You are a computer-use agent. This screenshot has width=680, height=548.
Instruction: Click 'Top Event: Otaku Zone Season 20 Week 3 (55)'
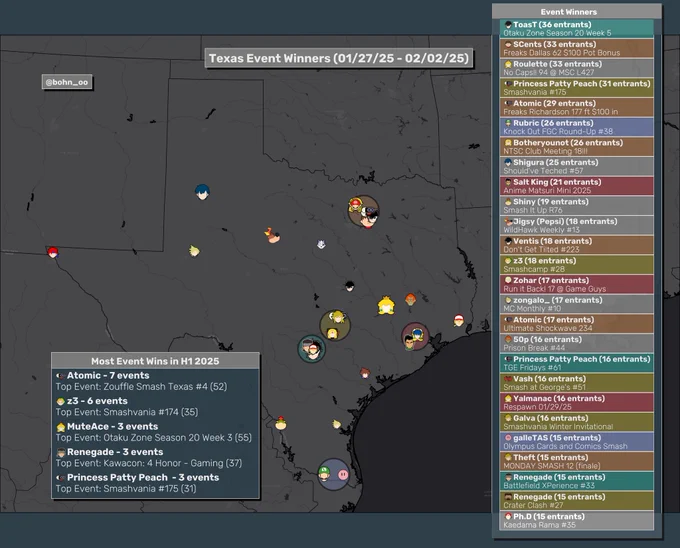click(154, 438)
